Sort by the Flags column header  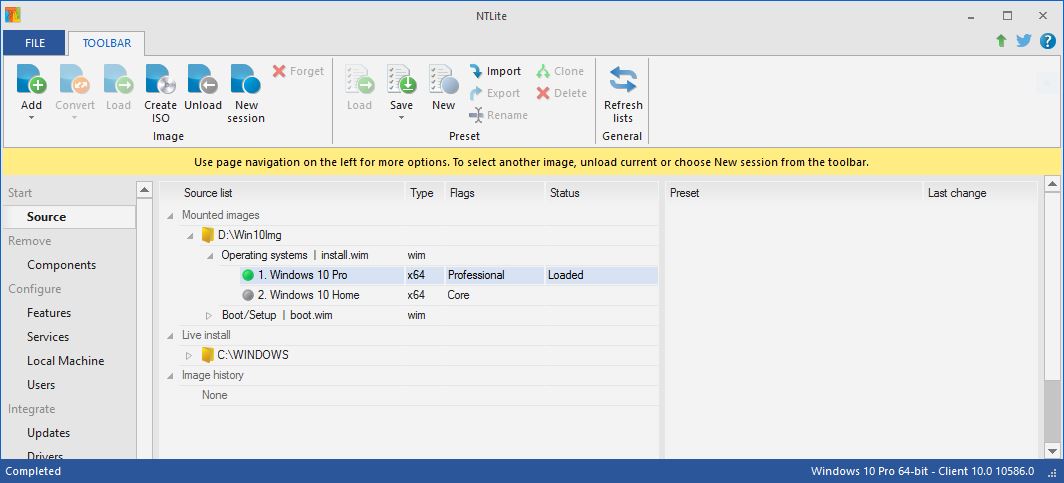point(495,193)
